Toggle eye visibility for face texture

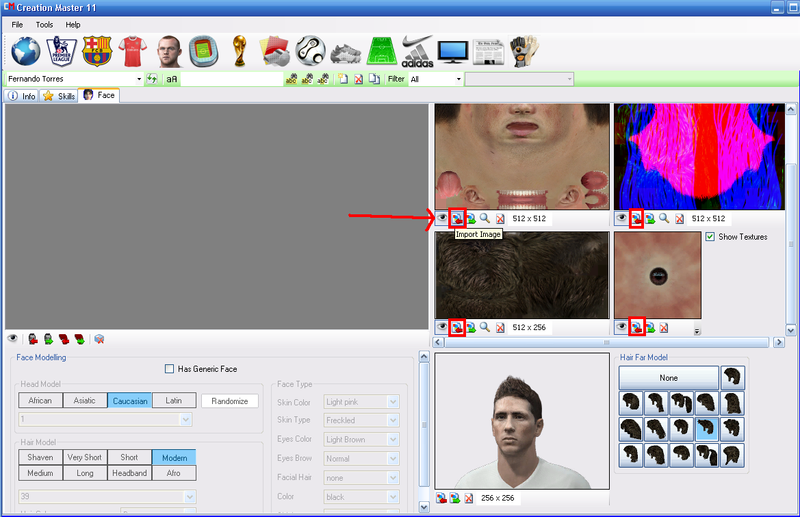tap(441, 217)
